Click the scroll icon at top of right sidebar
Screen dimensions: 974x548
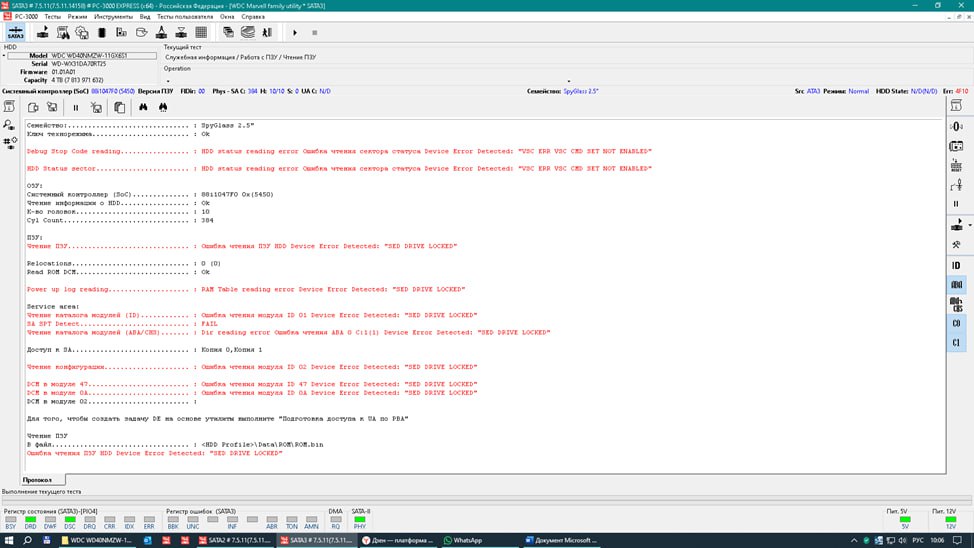957,106
